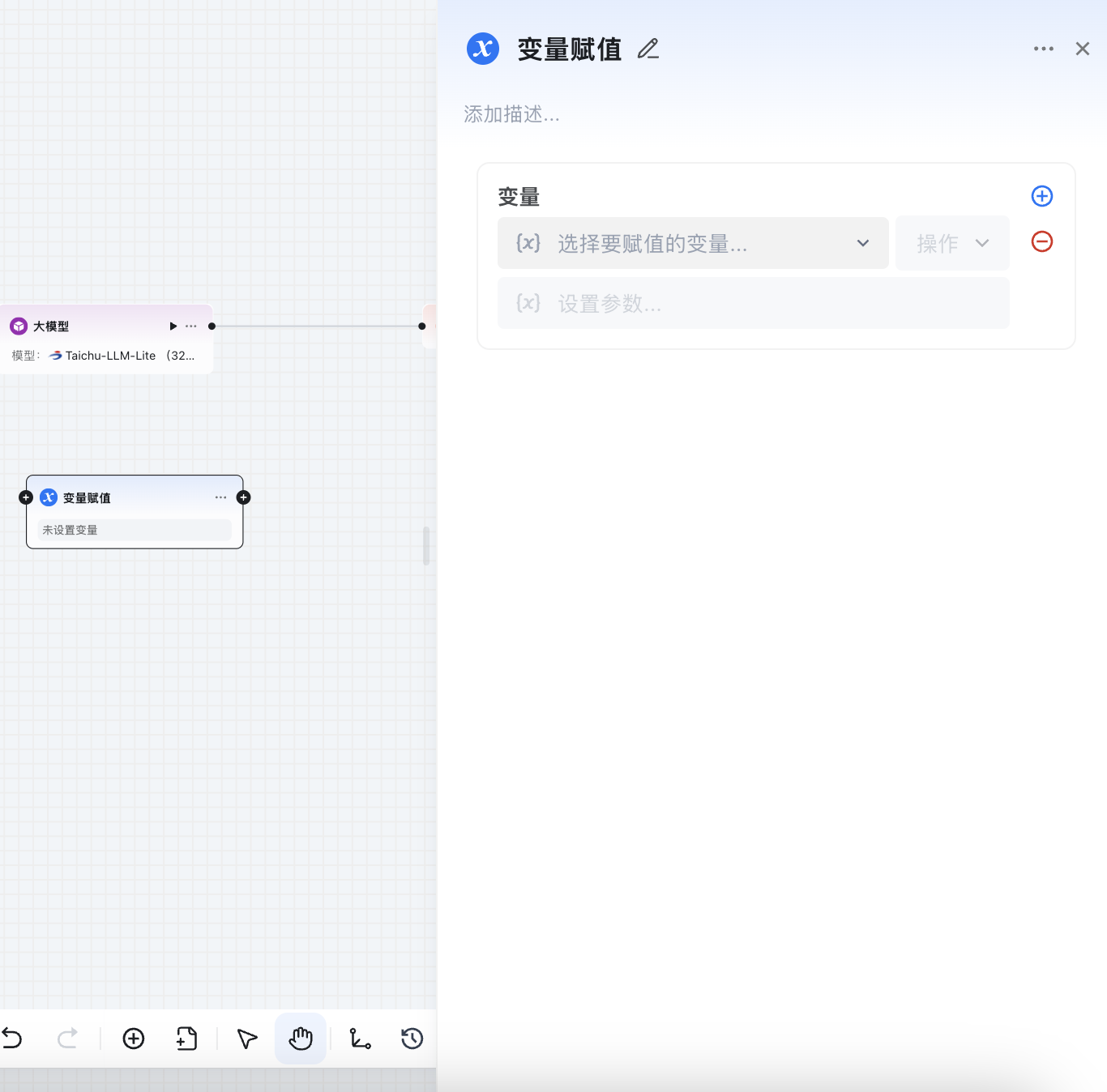Open the version history clock icon
1107x1092 pixels.
tap(411, 1039)
